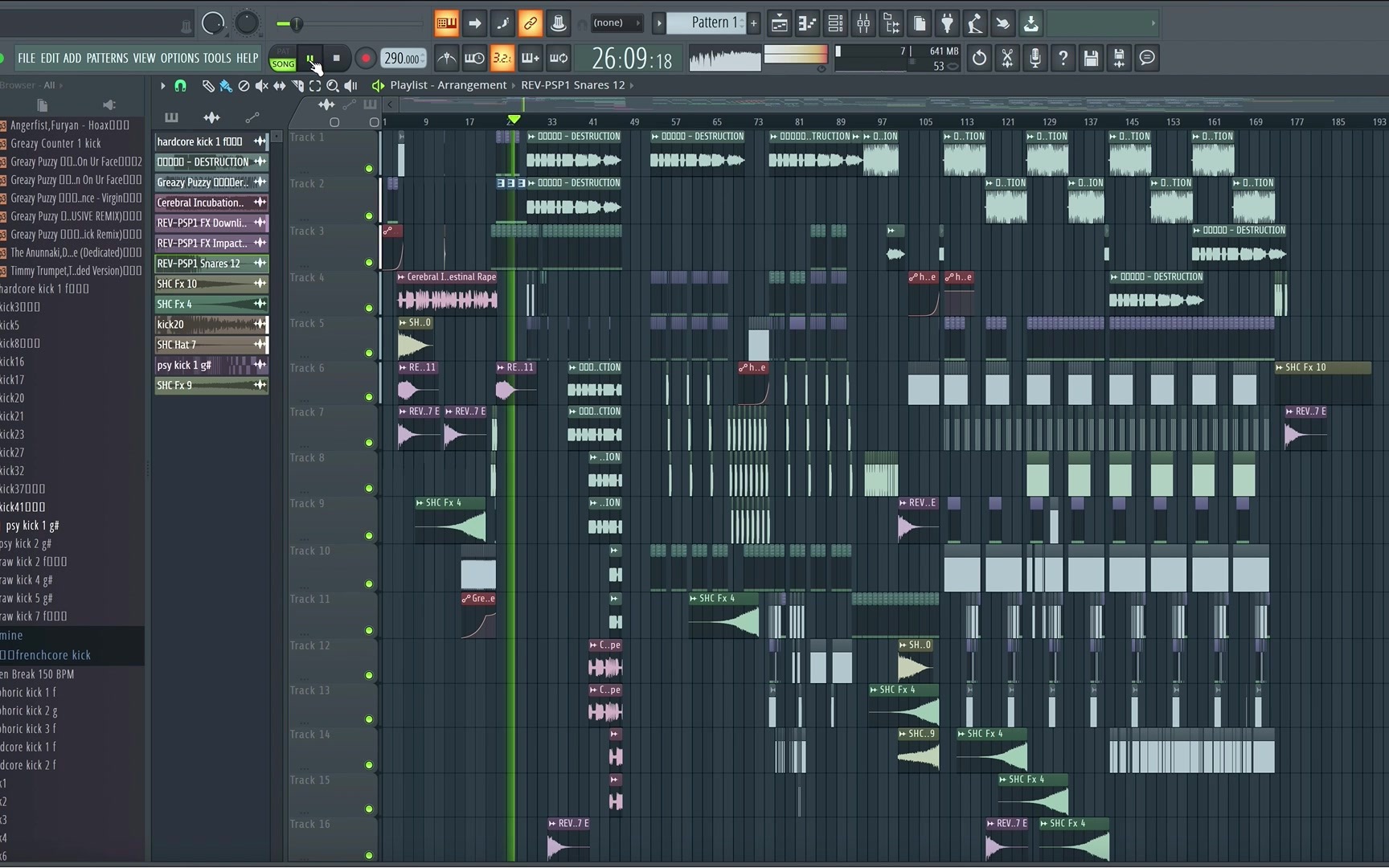Image resolution: width=1389 pixels, height=868 pixels.
Task: Pause playback with the pause button
Action: click(310, 58)
